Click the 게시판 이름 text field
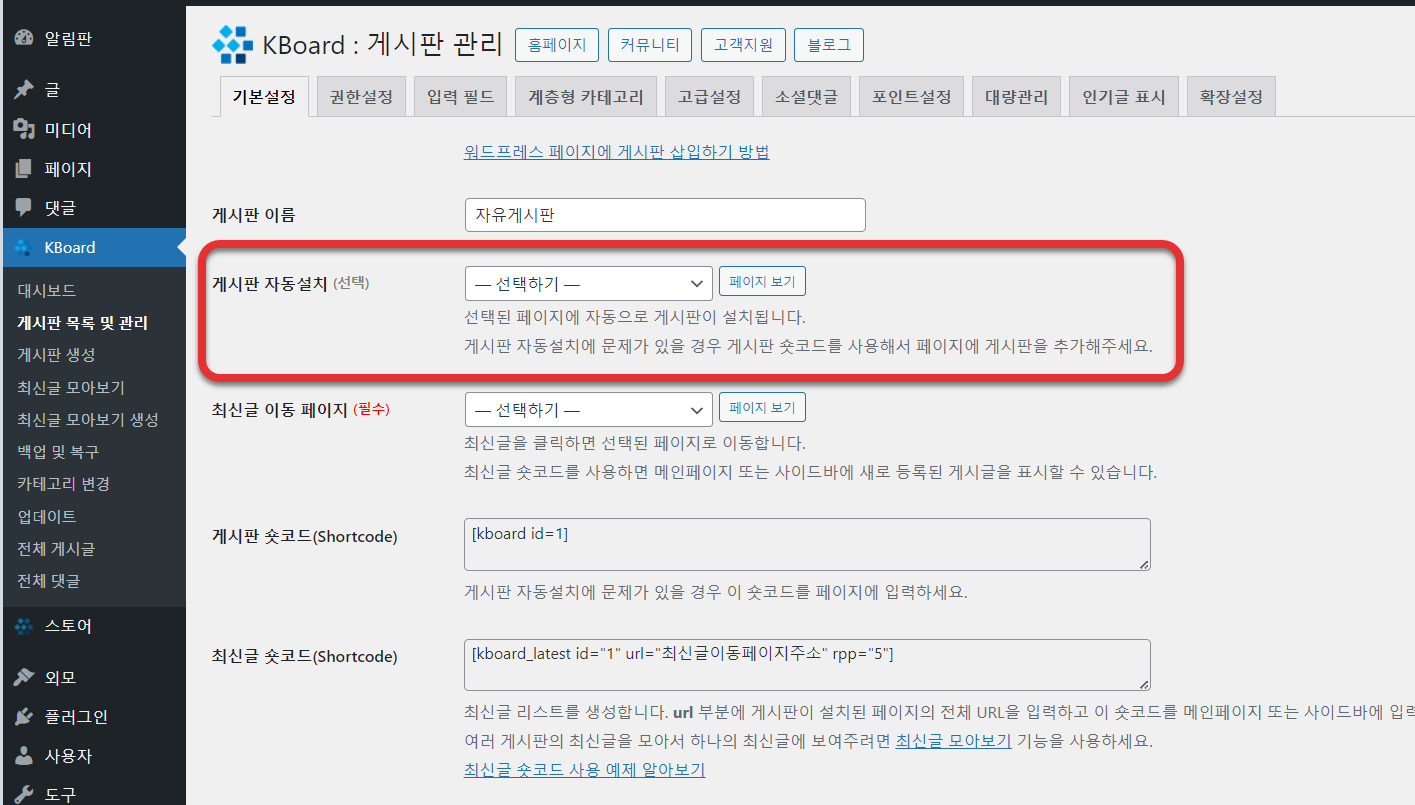This screenshot has width=1415, height=805. pos(665,215)
